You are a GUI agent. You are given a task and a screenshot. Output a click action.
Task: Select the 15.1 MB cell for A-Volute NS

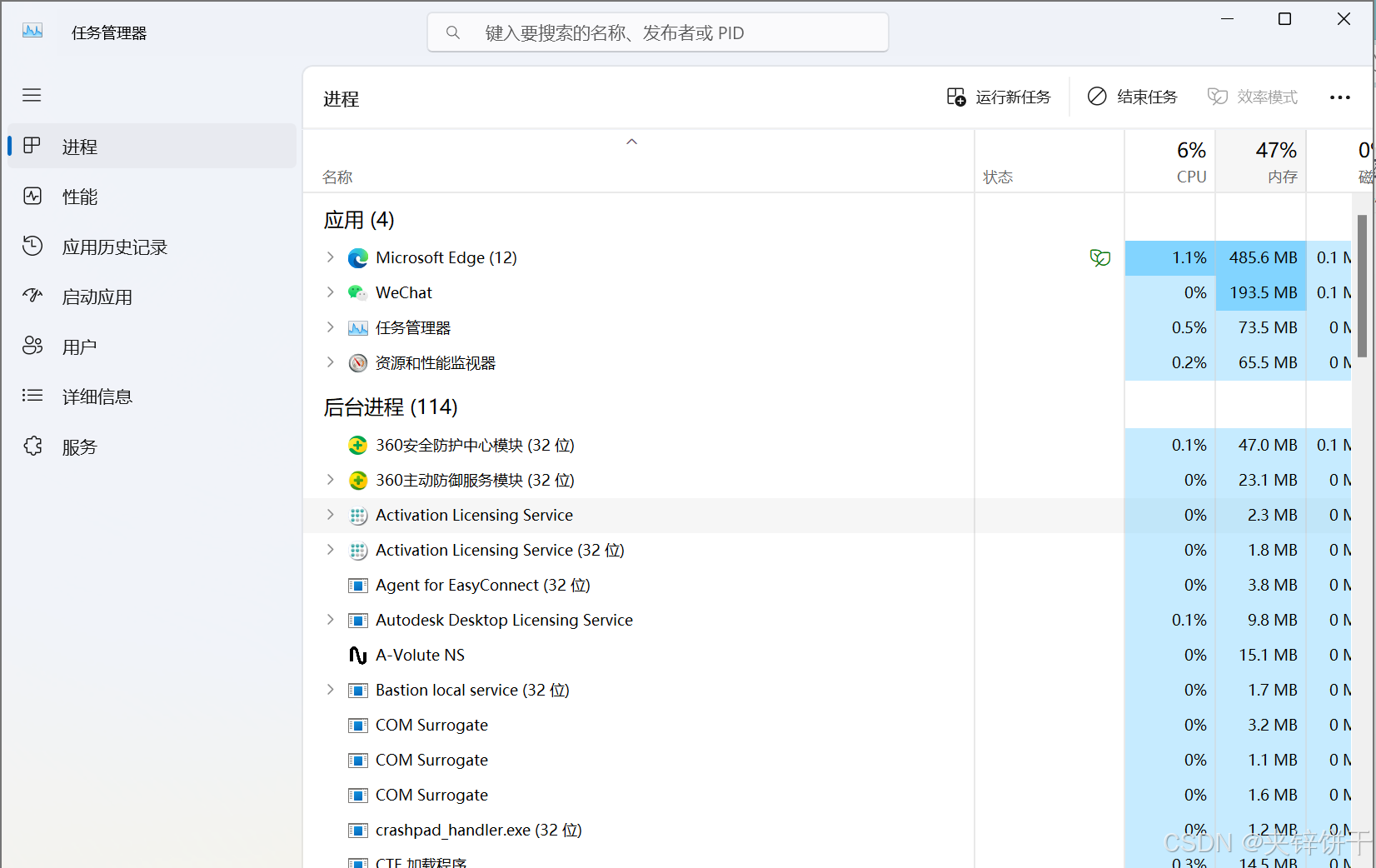point(1261,656)
